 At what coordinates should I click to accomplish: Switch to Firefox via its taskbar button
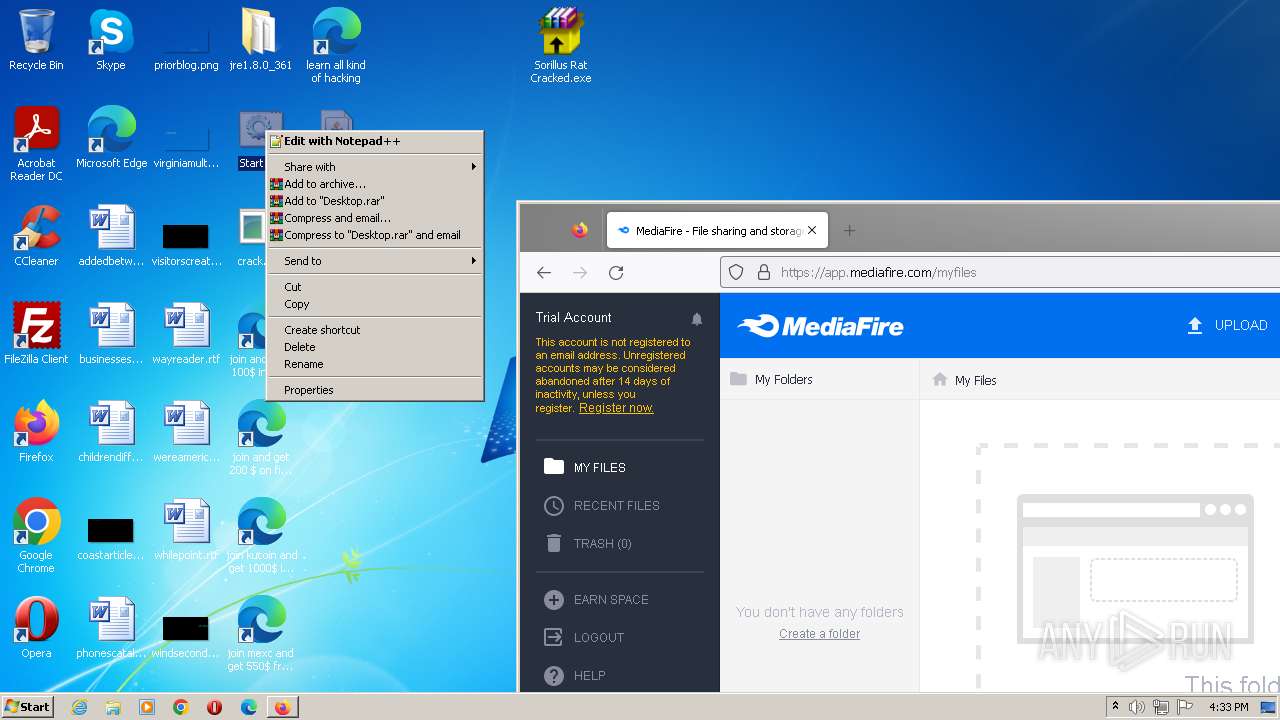[282, 707]
